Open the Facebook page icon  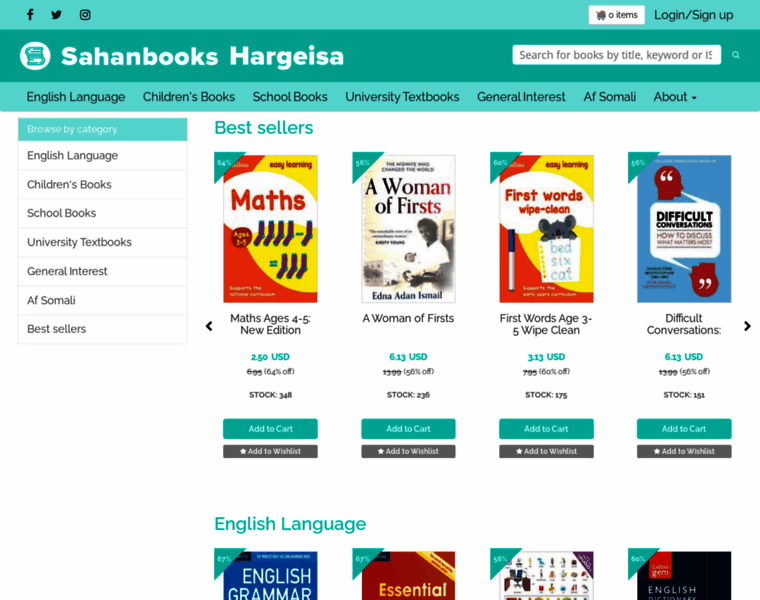click(x=30, y=15)
